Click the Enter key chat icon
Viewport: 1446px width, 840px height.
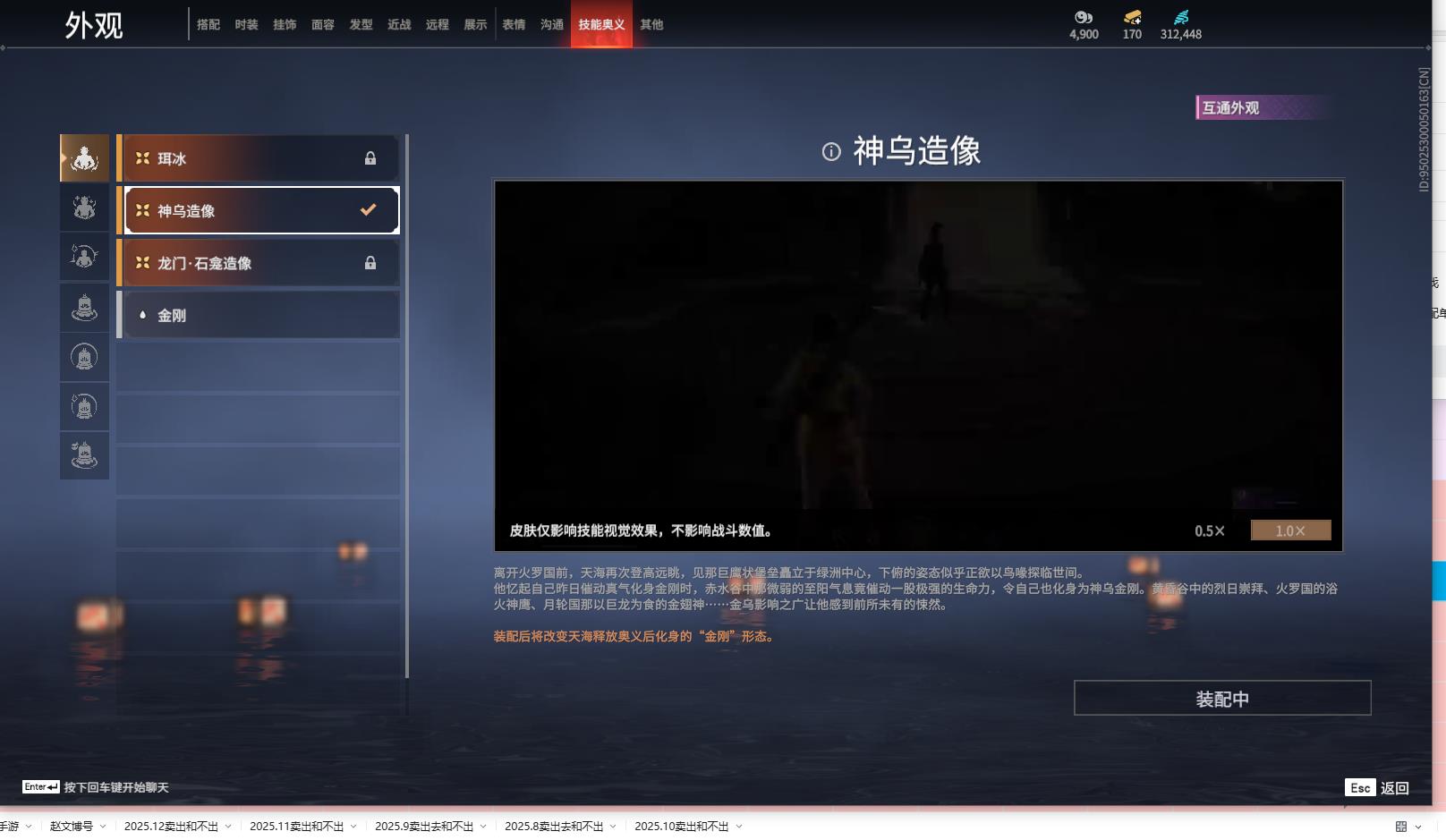(x=41, y=787)
